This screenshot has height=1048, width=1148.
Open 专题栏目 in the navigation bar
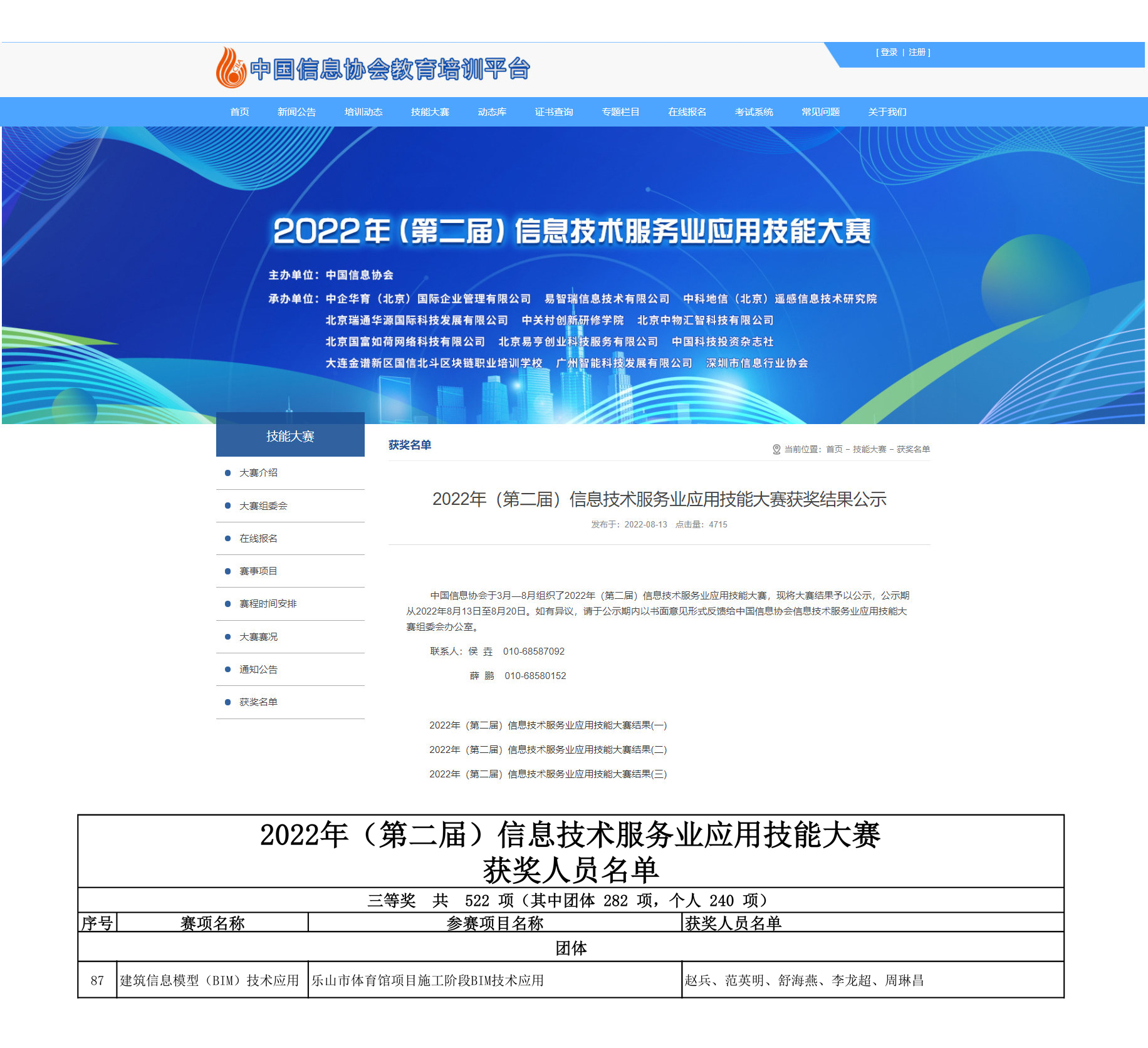point(620,112)
